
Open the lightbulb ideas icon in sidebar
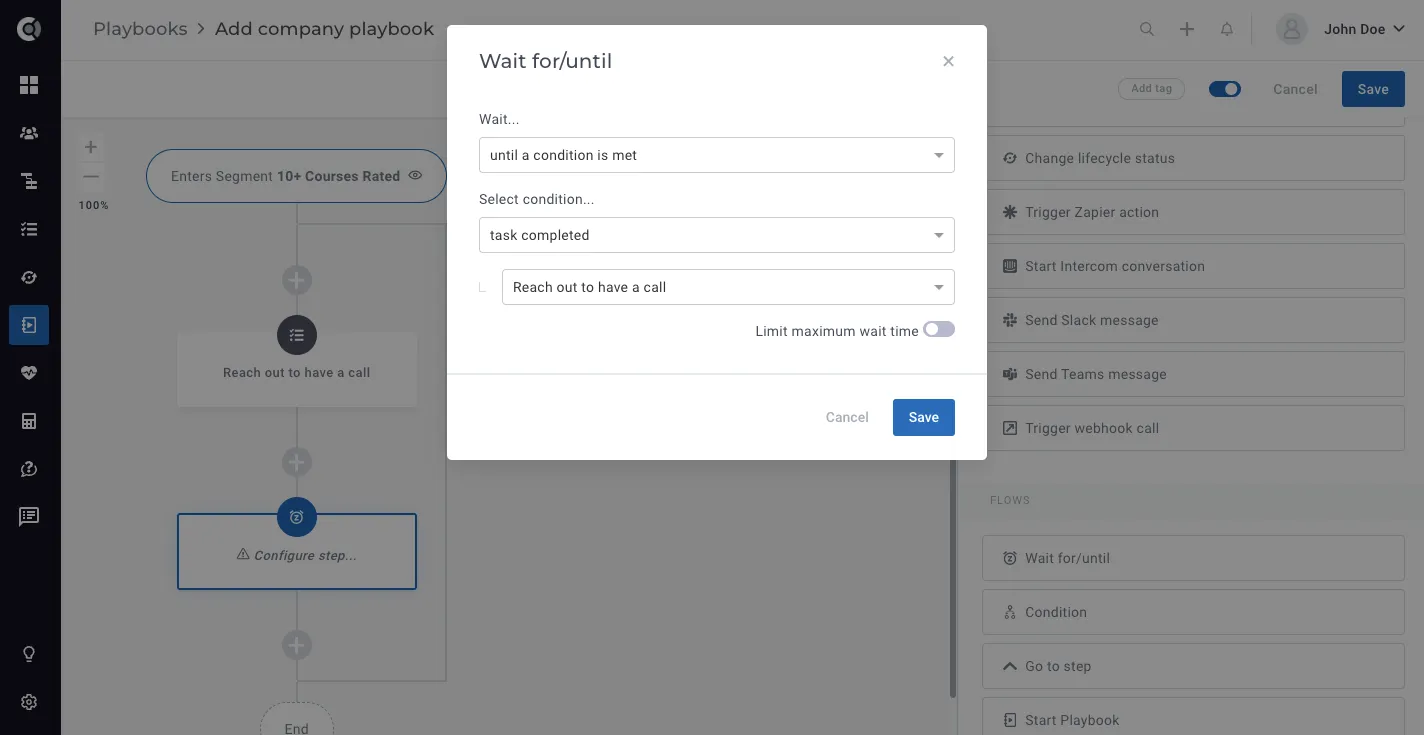click(29, 654)
